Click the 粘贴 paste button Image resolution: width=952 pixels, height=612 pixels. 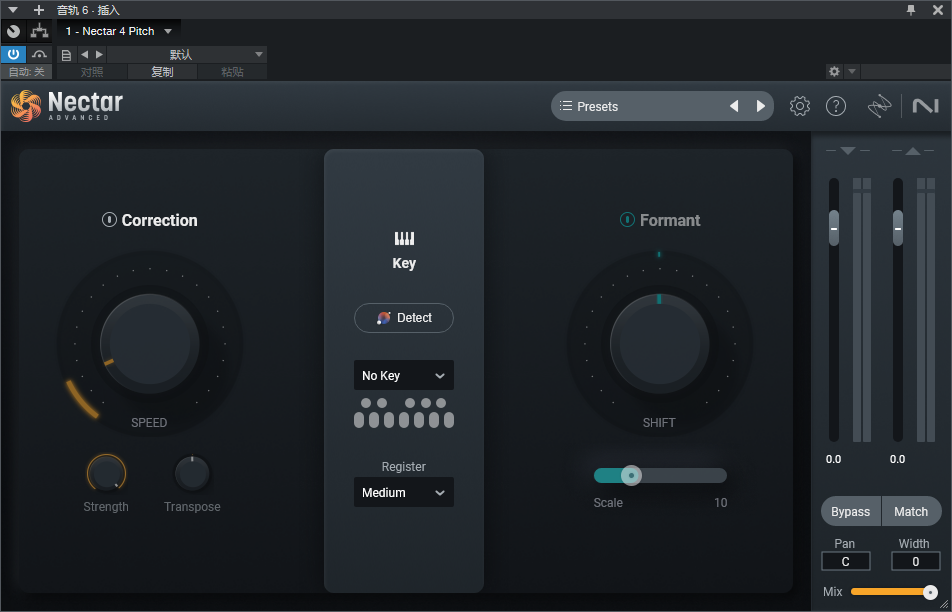[232, 72]
